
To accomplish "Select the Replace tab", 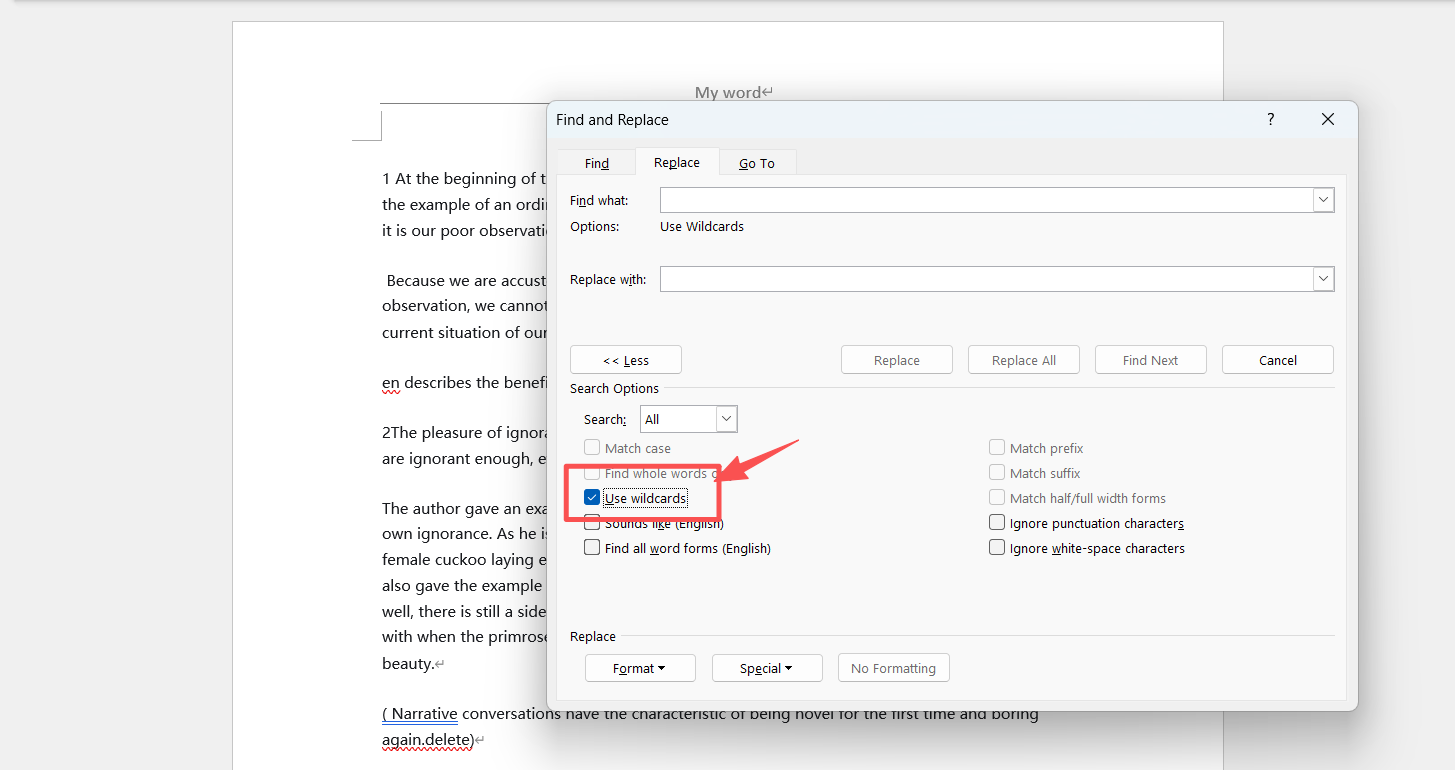I will coord(677,162).
